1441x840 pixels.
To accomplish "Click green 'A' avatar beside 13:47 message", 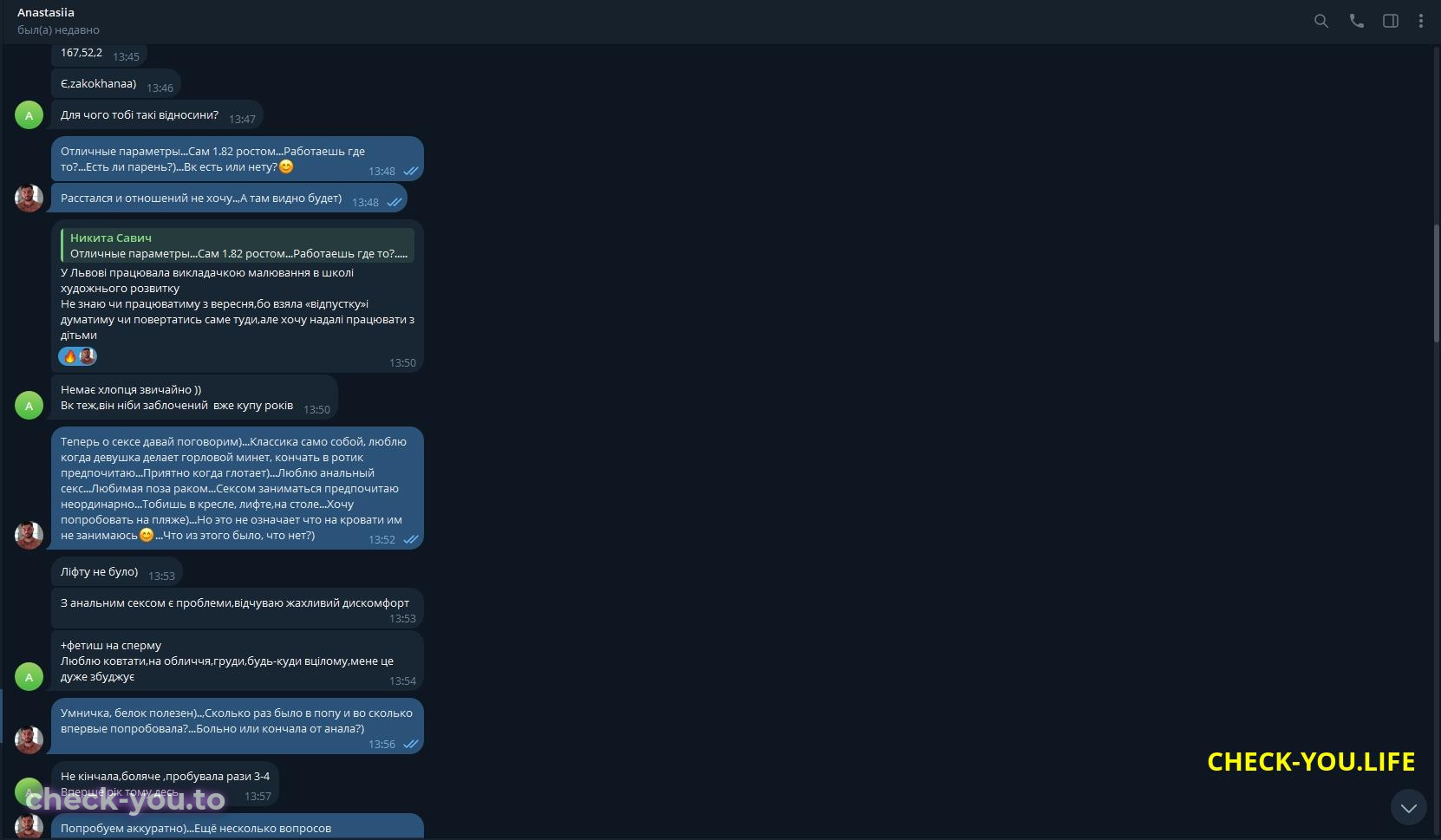I will click(x=29, y=114).
